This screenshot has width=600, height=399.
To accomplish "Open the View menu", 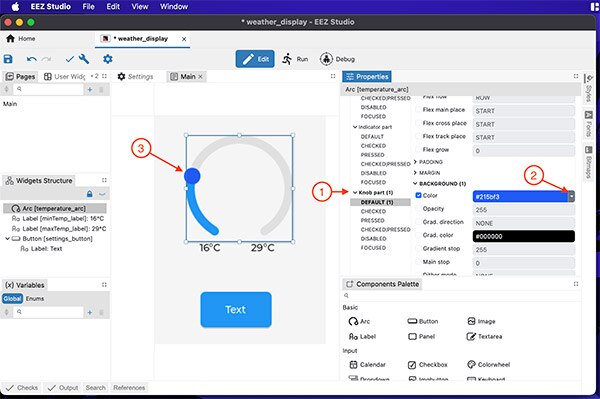I will click(x=140, y=7).
